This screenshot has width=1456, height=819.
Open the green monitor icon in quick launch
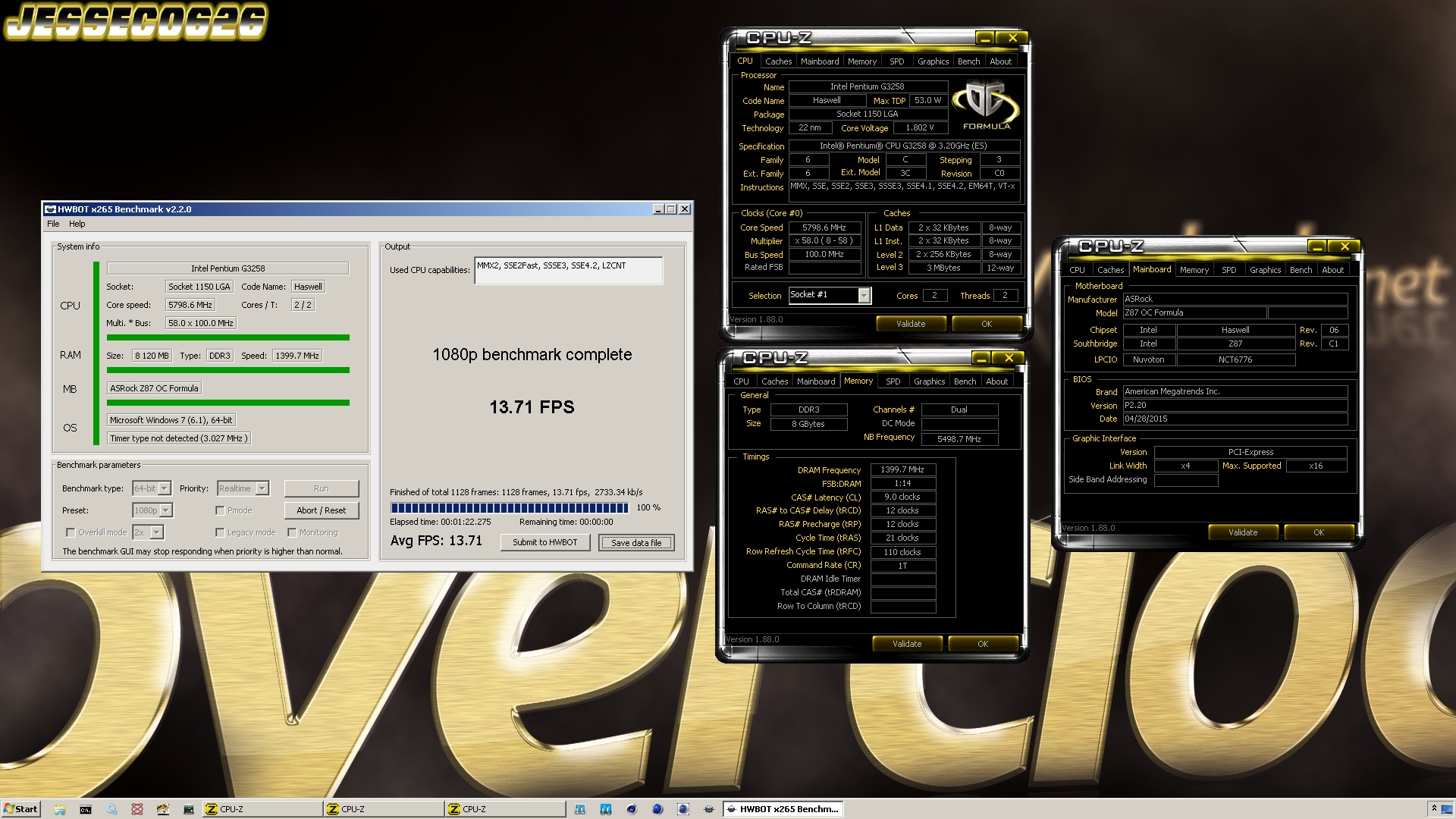click(189, 809)
